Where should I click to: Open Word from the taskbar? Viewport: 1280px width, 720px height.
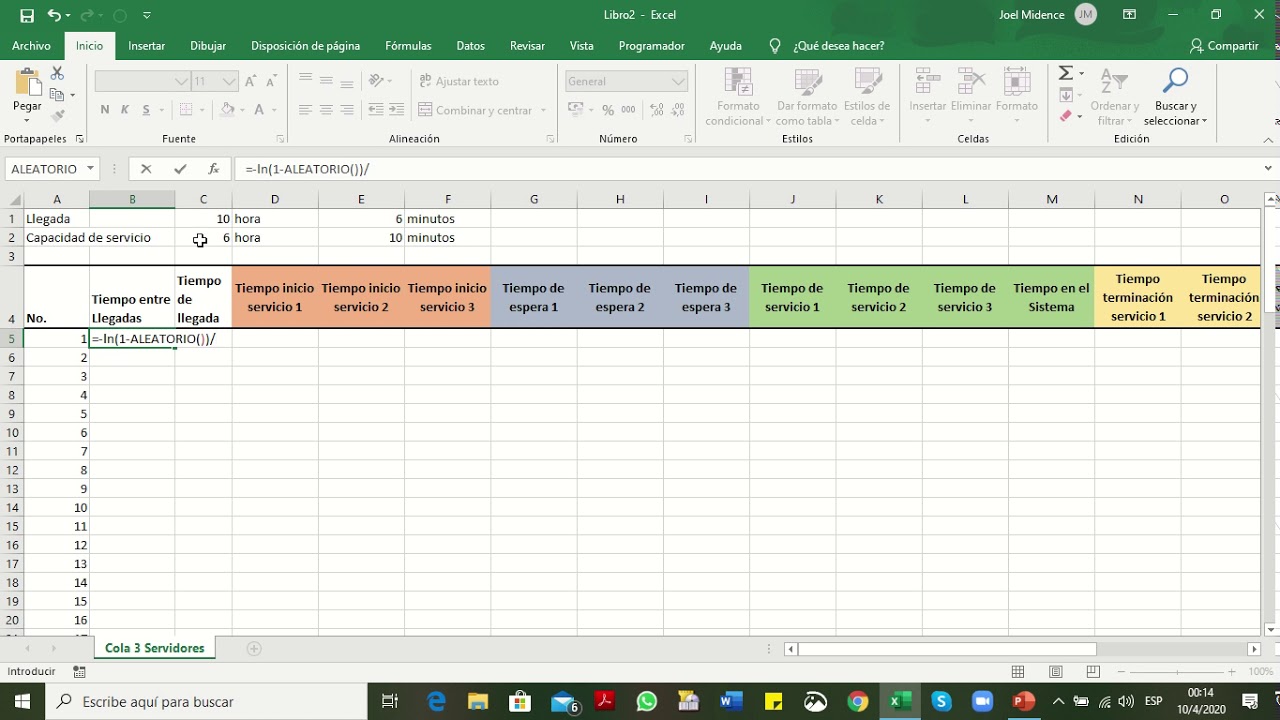[x=731, y=701]
